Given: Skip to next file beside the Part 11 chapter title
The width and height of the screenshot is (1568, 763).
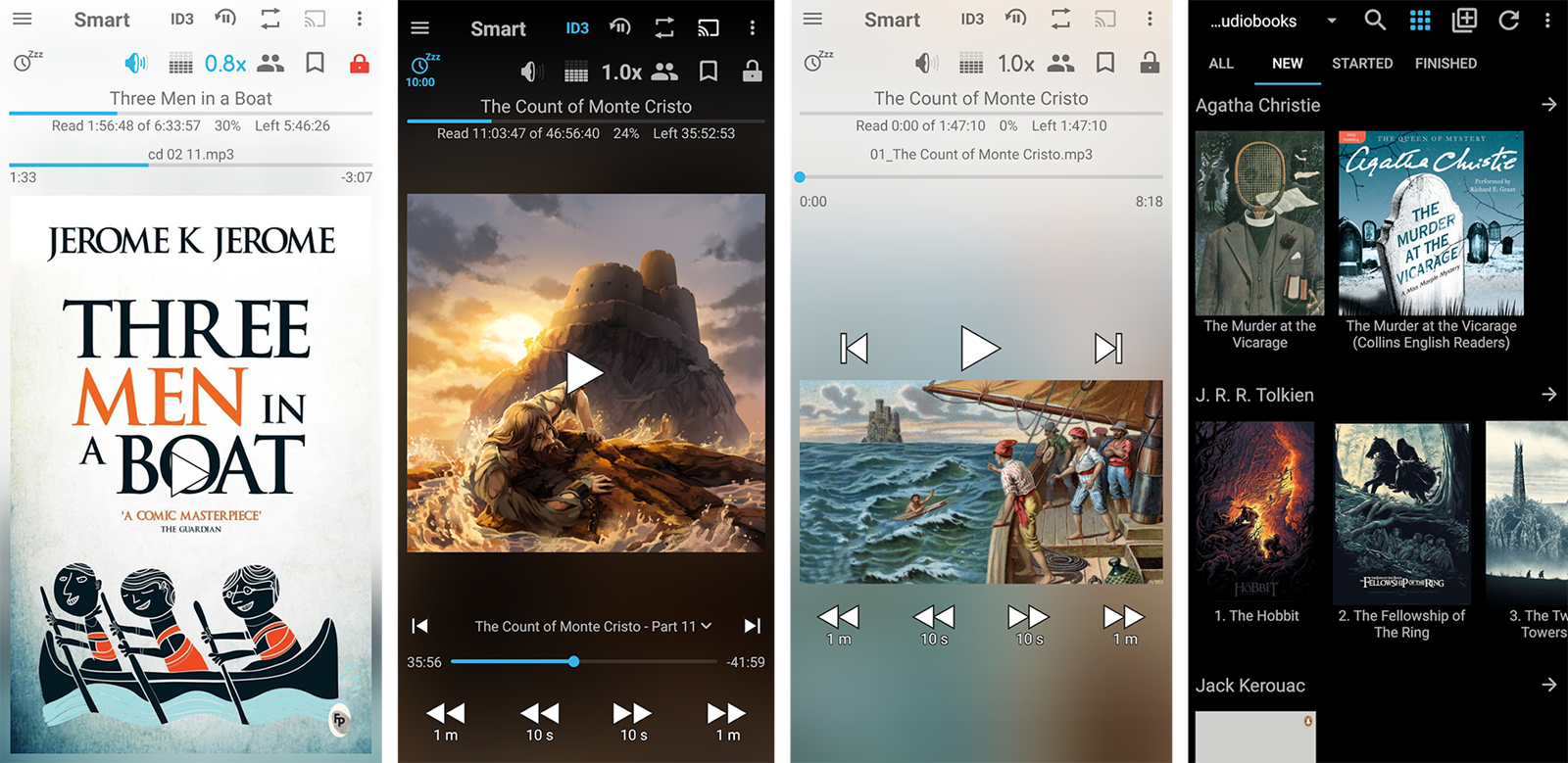Looking at the screenshot, I should [753, 626].
